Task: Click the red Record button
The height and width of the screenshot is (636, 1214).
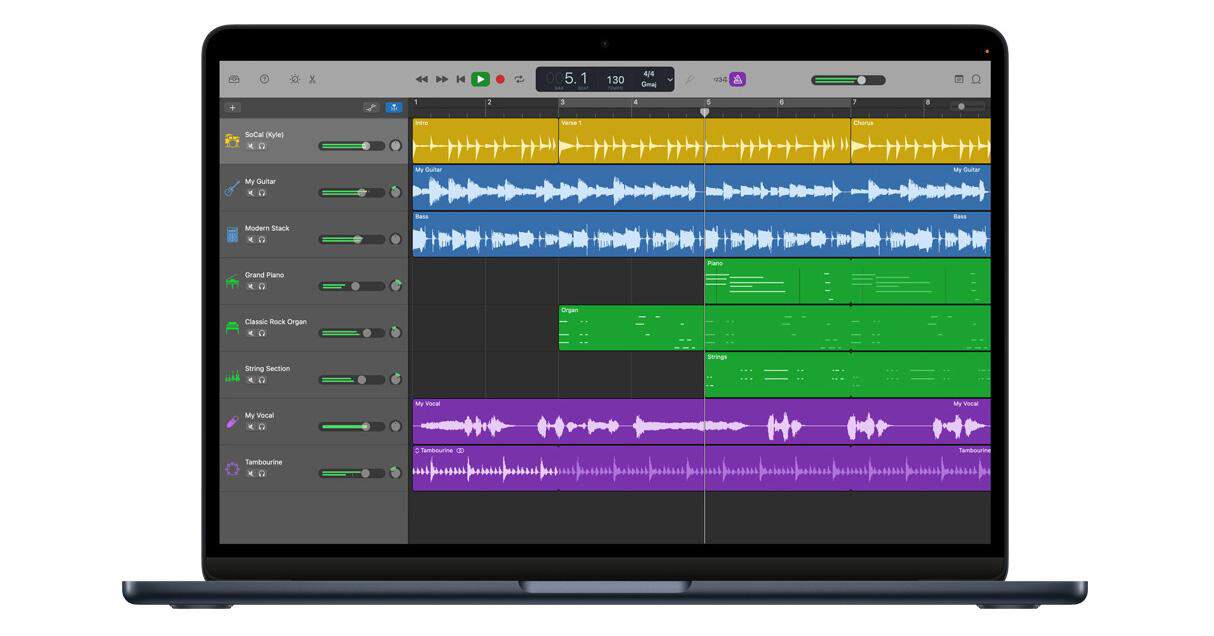Action: click(500, 79)
